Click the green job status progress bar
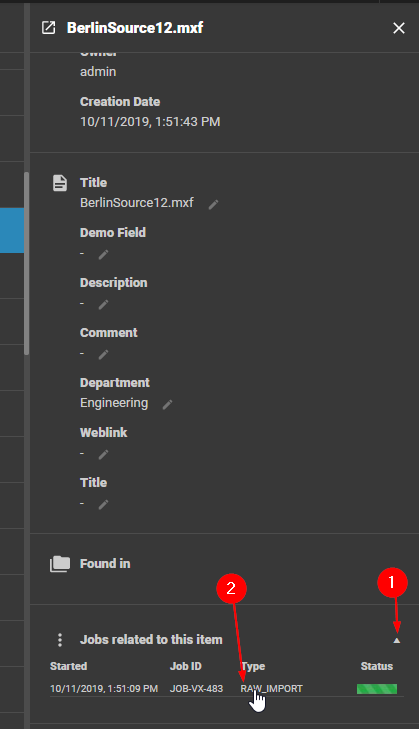The height and width of the screenshot is (729, 419). click(377, 689)
